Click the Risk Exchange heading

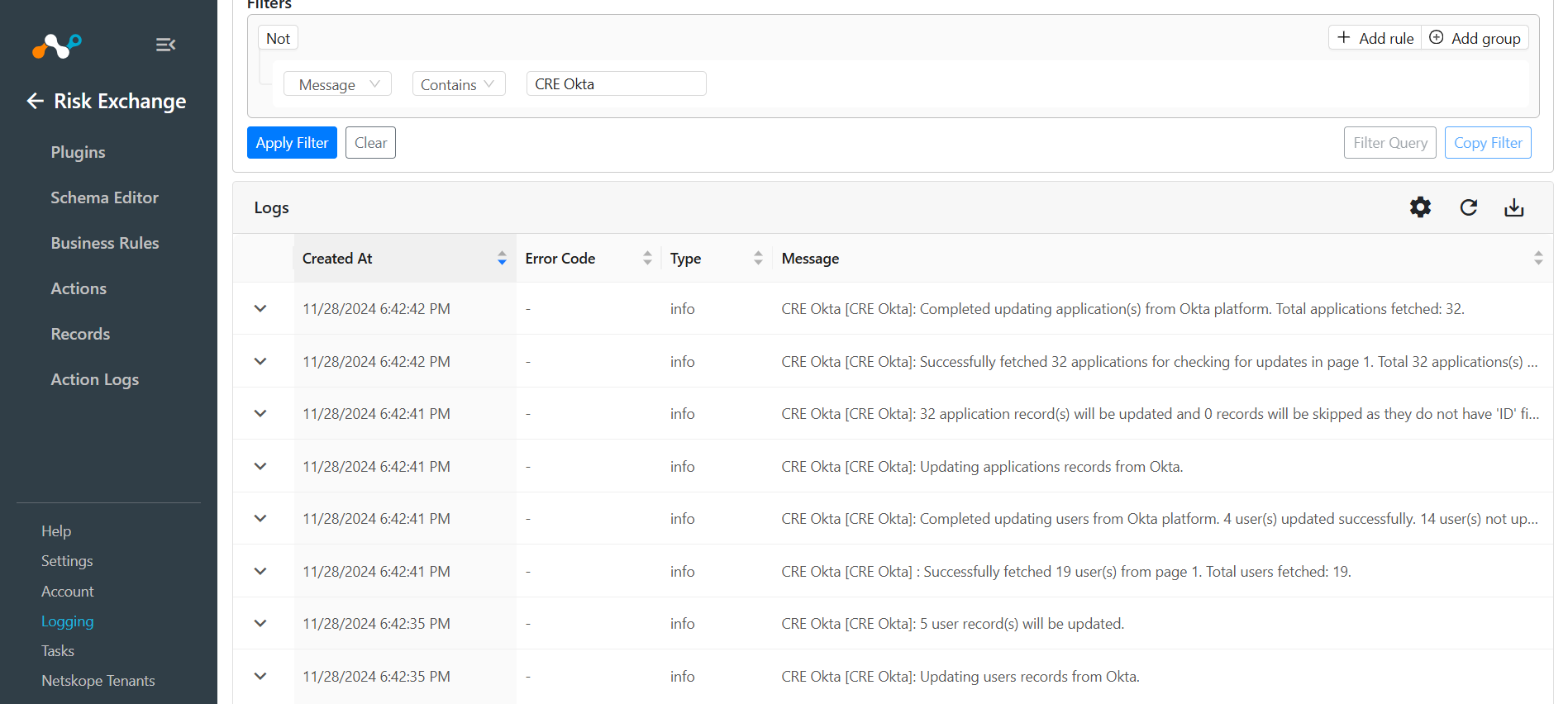pyautogui.click(x=120, y=101)
